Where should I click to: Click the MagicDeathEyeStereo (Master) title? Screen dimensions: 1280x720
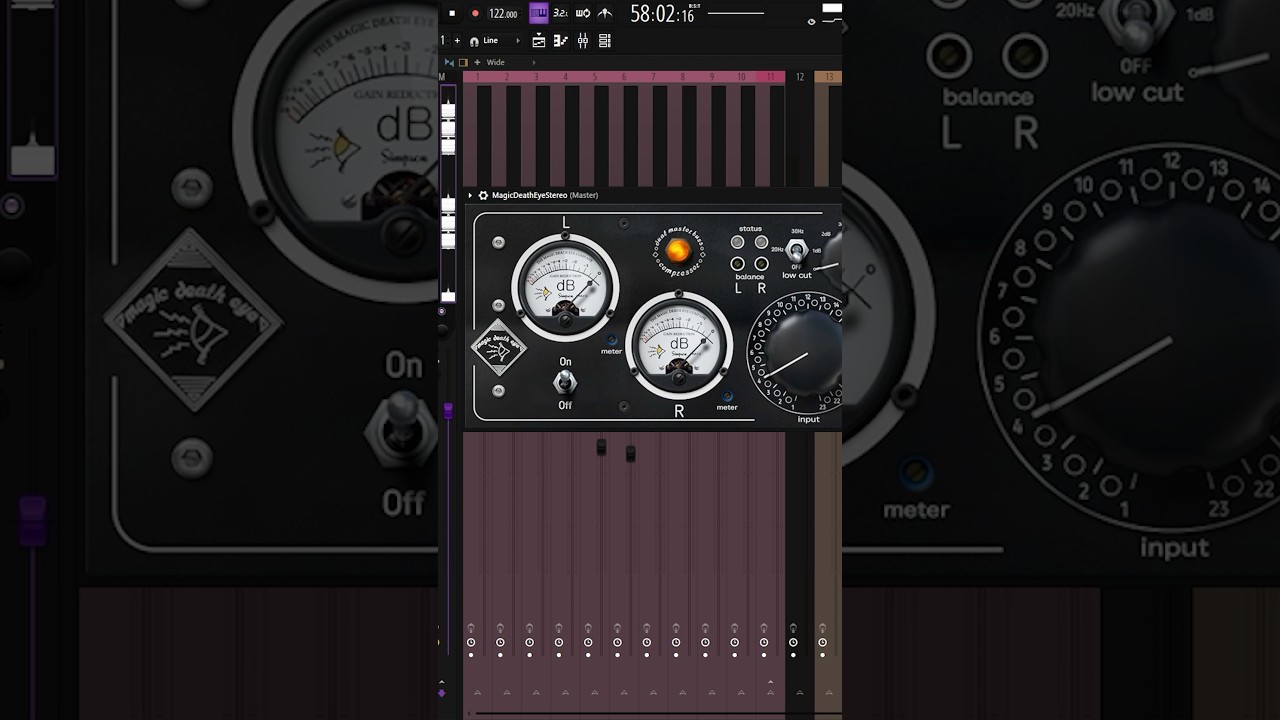[x=545, y=196]
